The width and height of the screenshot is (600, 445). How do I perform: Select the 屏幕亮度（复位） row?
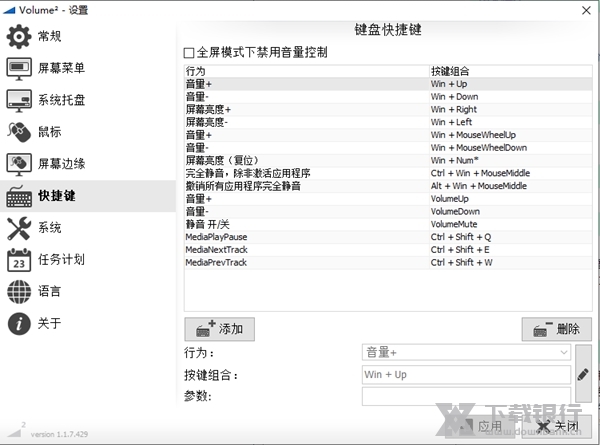click(x=388, y=160)
